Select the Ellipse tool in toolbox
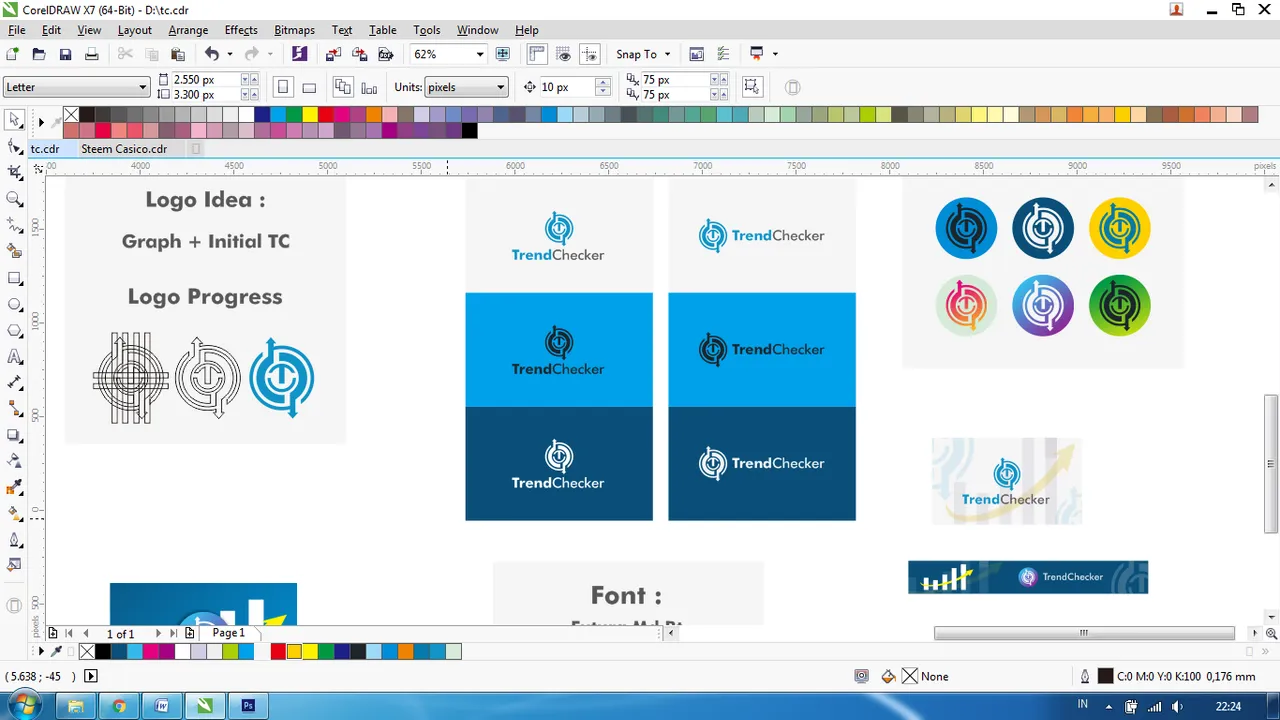Screen dimensions: 1280x720 pyautogui.click(x=14, y=304)
